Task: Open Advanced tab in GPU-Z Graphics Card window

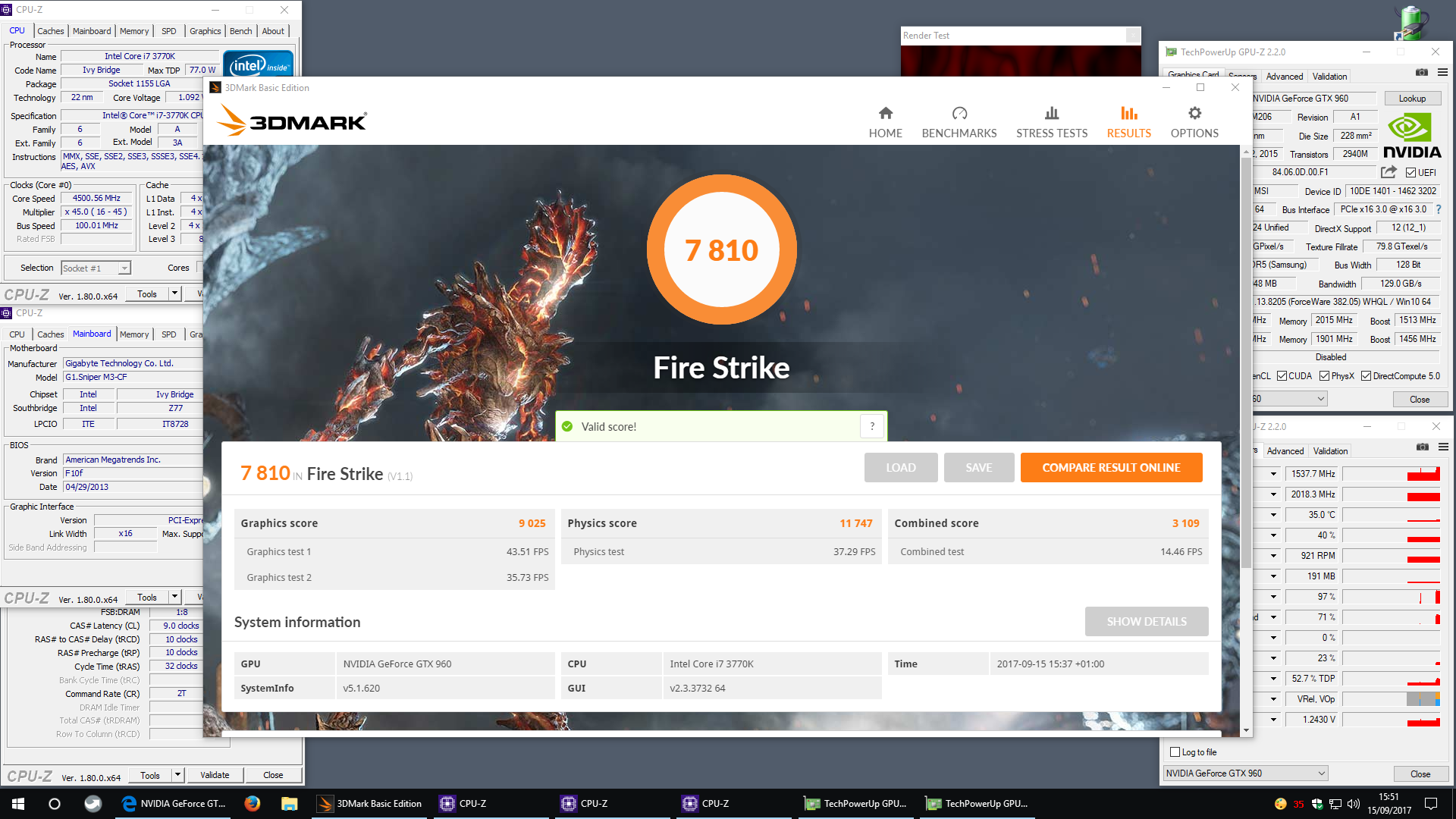Action: click(1285, 77)
